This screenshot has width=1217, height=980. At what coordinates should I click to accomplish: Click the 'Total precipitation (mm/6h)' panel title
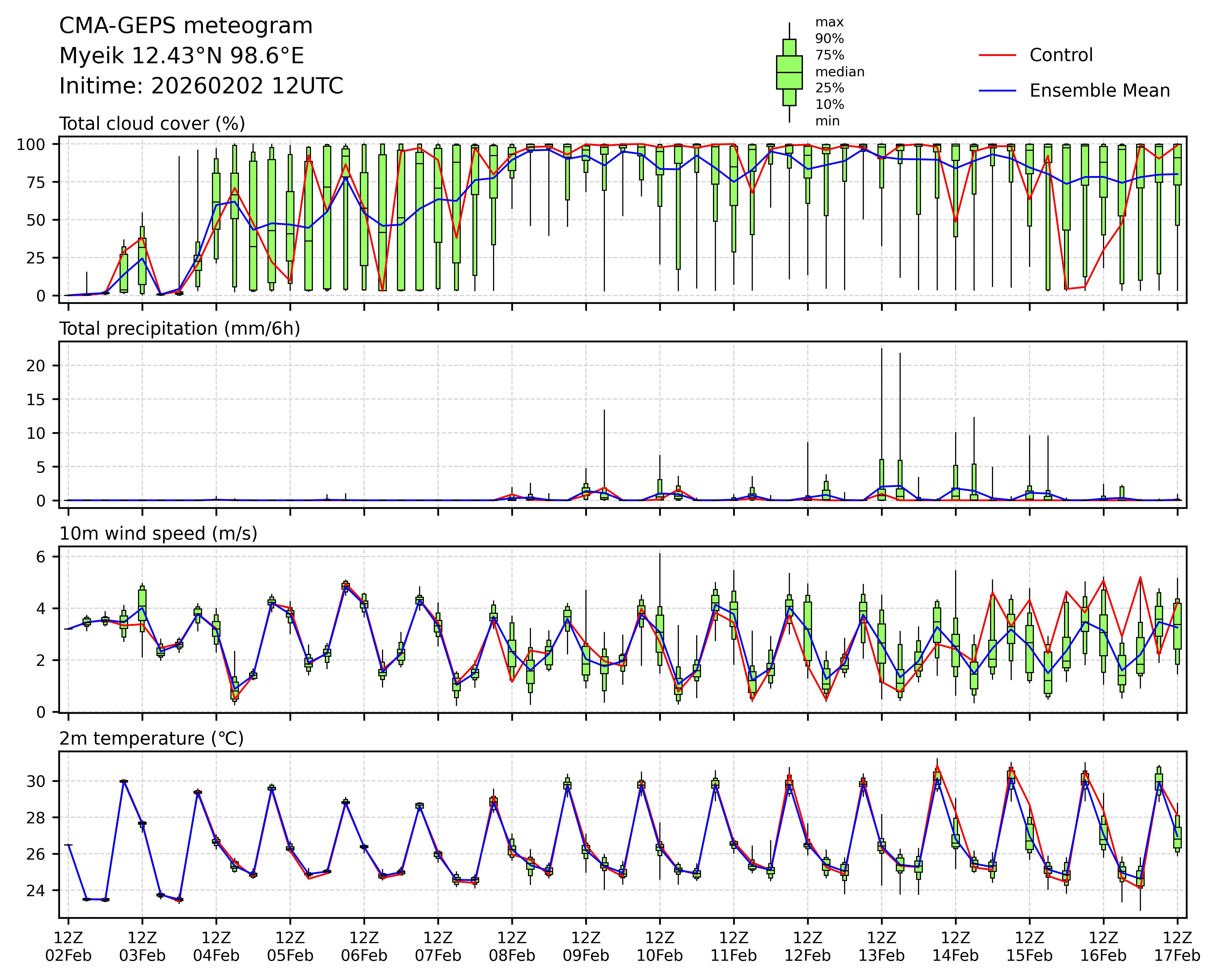click(x=180, y=329)
